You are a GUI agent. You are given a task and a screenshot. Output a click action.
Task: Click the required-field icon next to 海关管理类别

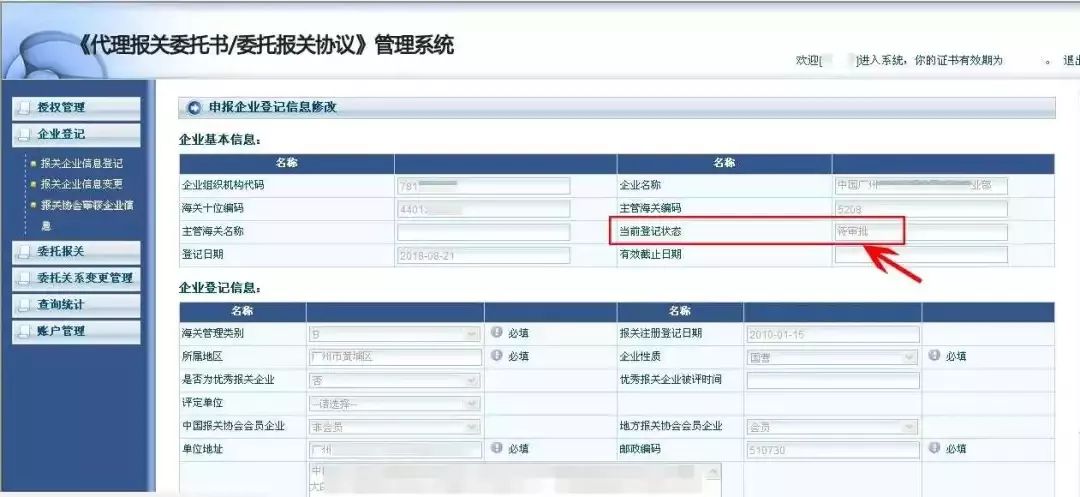pos(496,333)
